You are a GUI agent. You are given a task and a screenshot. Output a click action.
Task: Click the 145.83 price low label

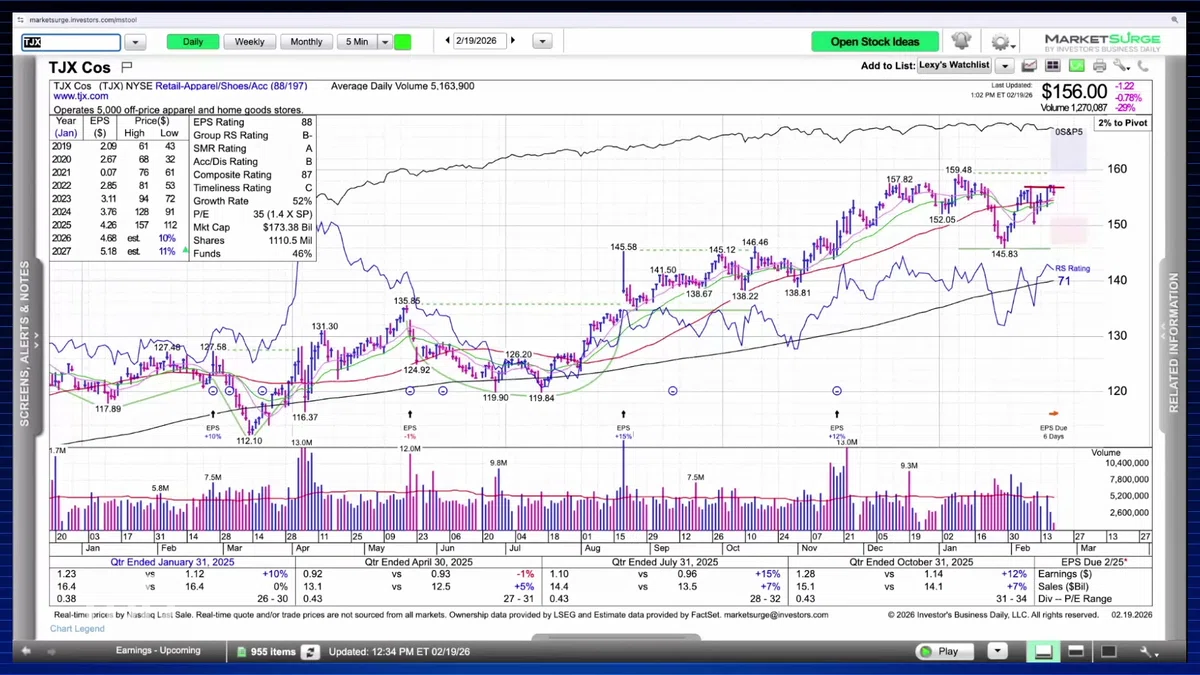coord(1004,255)
